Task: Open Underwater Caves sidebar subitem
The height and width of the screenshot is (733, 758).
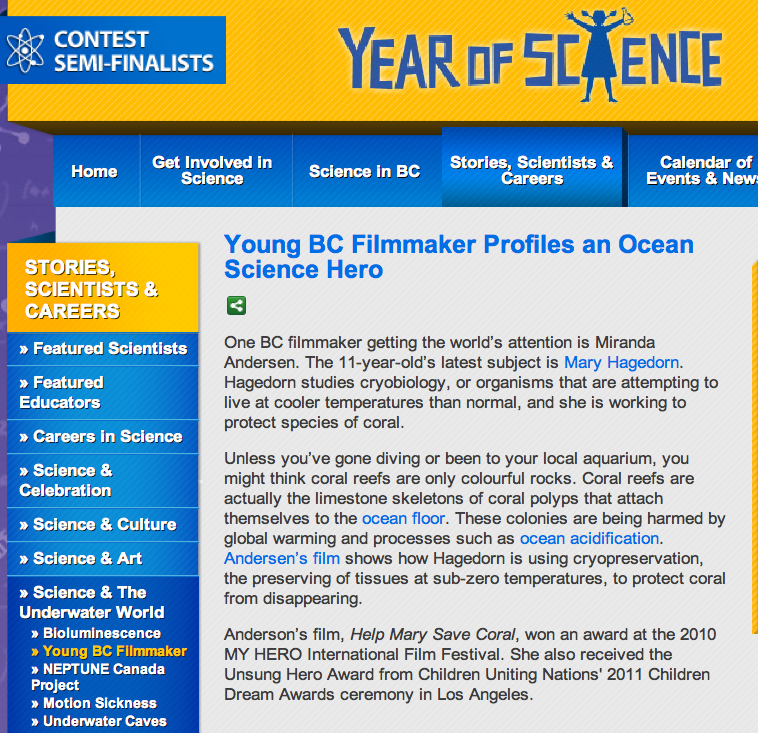Action: (x=105, y=721)
